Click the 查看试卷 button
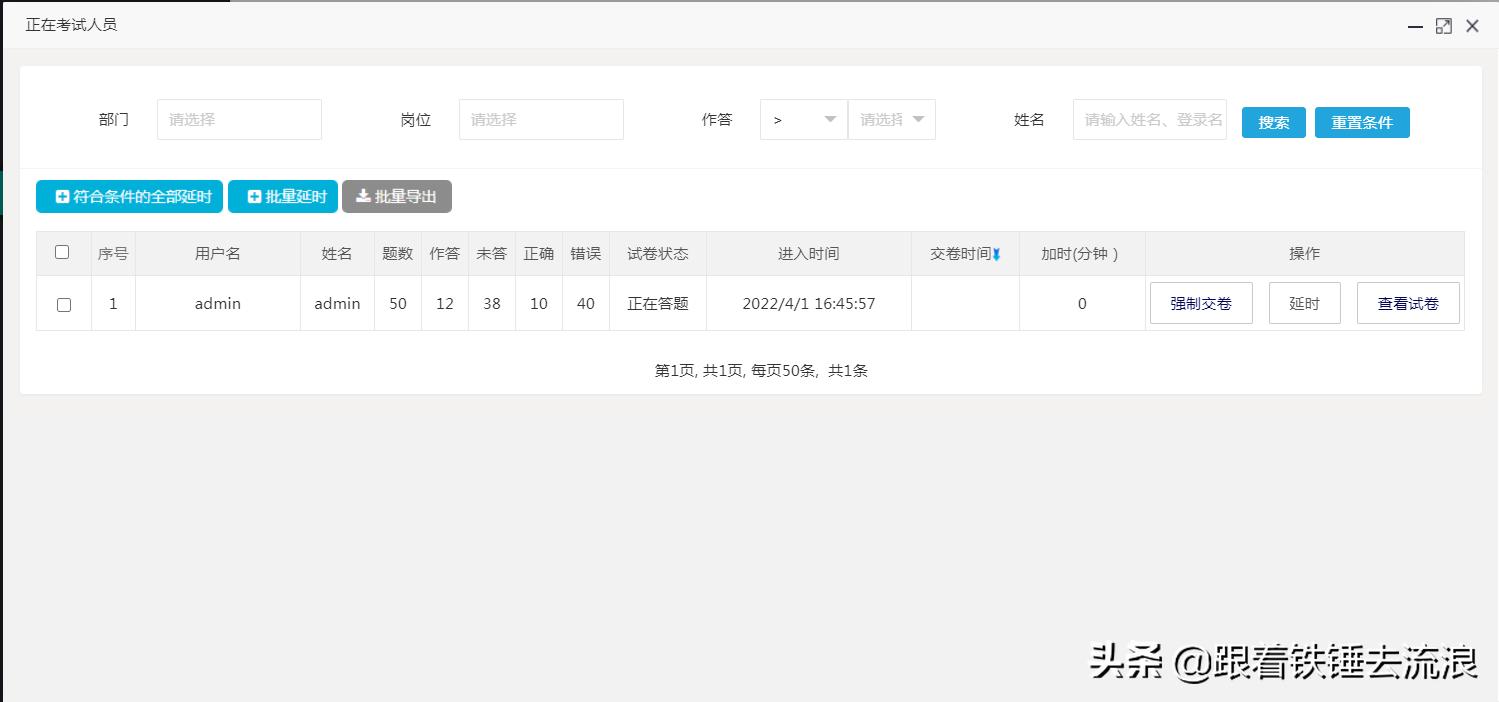 1408,303
